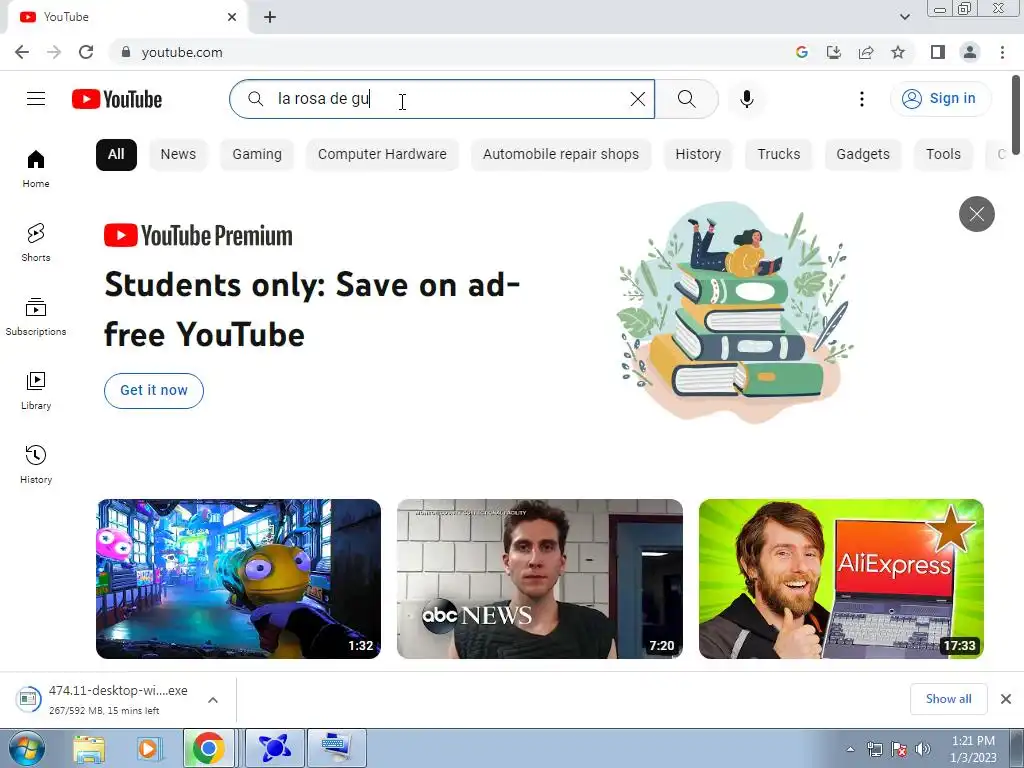Open History from the sidebar
Image resolution: width=1024 pixels, height=768 pixels.
click(x=36, y=464)
